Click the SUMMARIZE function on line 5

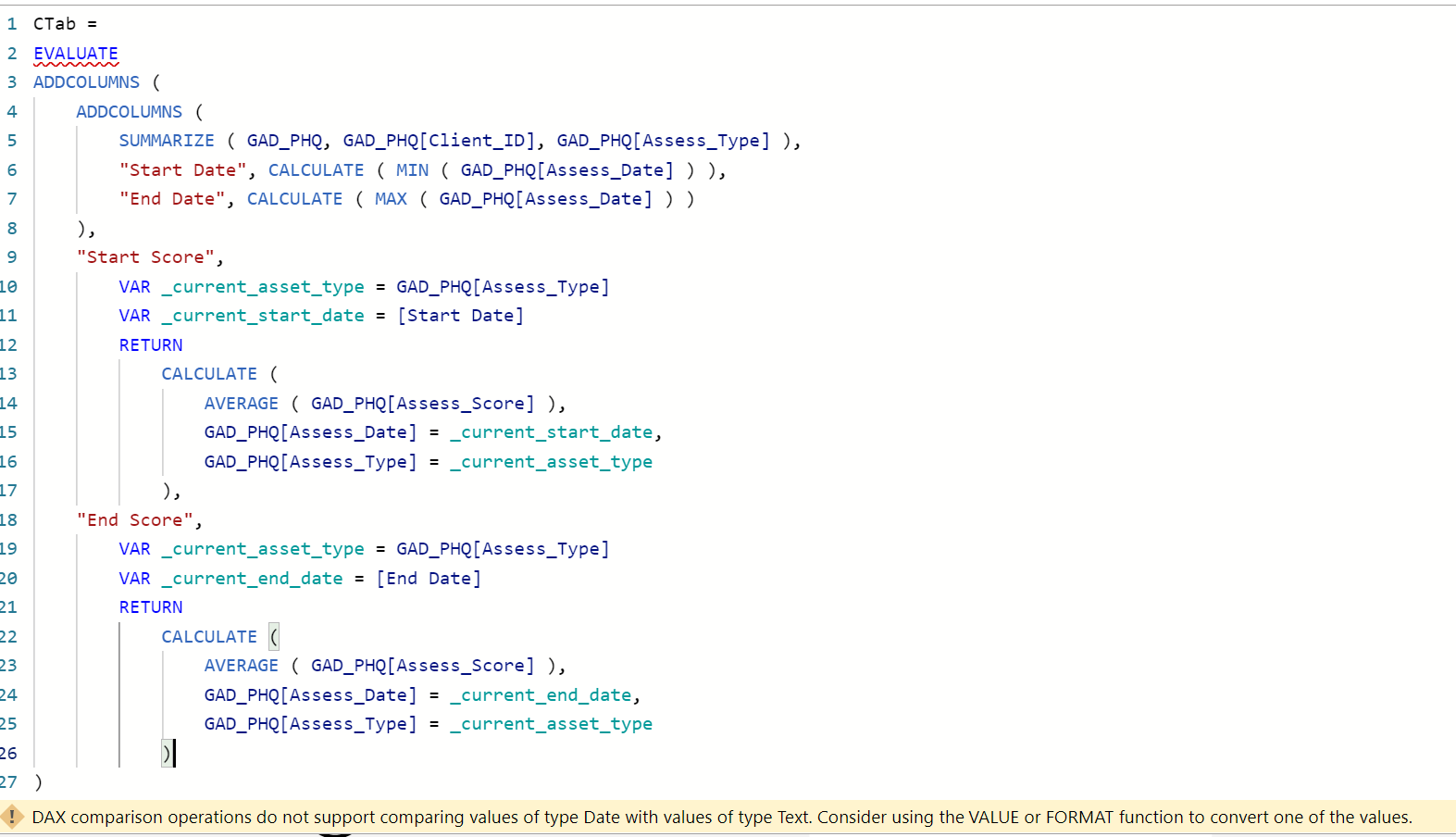coord(167,141)
